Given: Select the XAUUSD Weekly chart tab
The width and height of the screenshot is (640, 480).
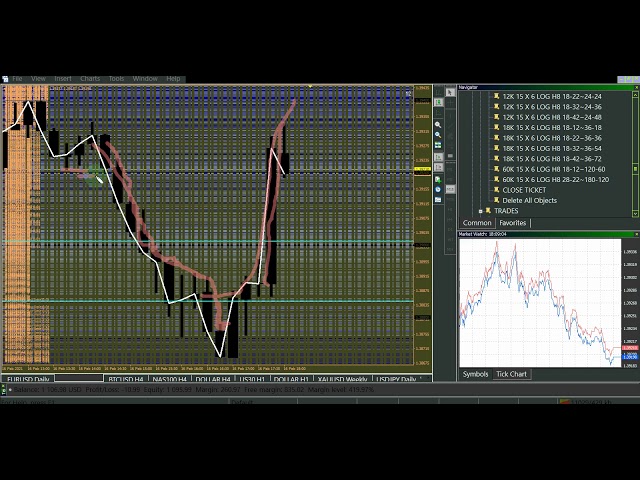Looking at the screenshot, I should coord(343,380).
